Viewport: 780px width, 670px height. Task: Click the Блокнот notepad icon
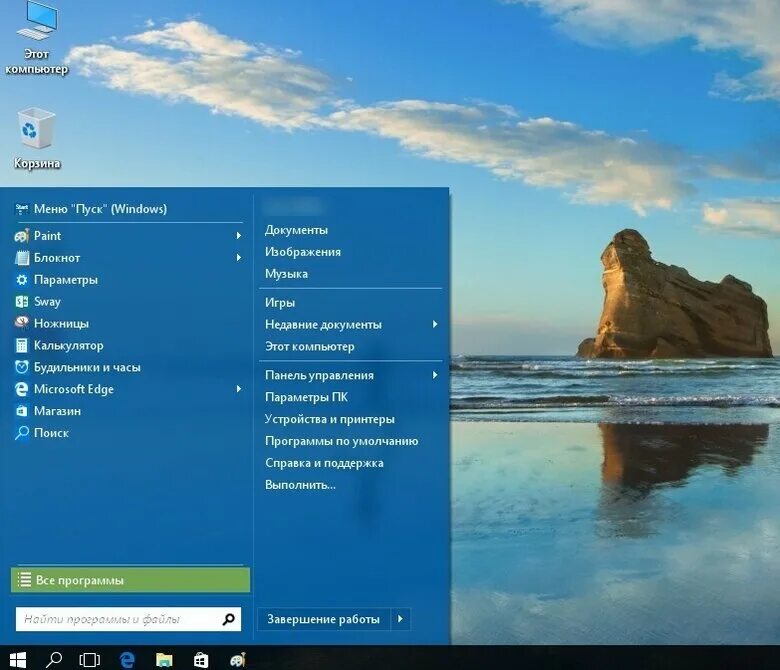coord(21,258)
